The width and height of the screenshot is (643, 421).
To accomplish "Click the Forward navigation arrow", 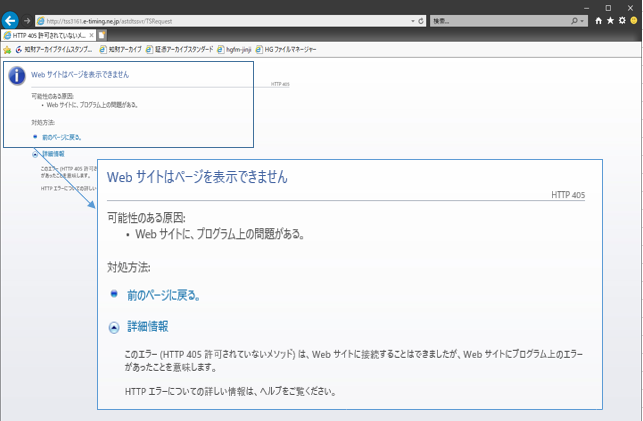I will (26, 20).
